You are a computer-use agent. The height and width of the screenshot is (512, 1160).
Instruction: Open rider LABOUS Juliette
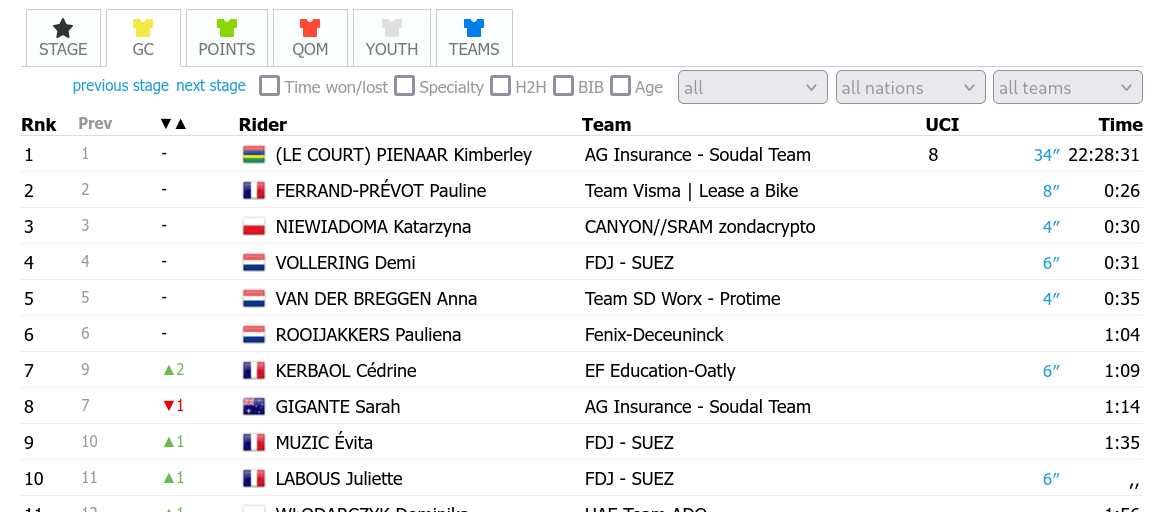click(339, 479)
